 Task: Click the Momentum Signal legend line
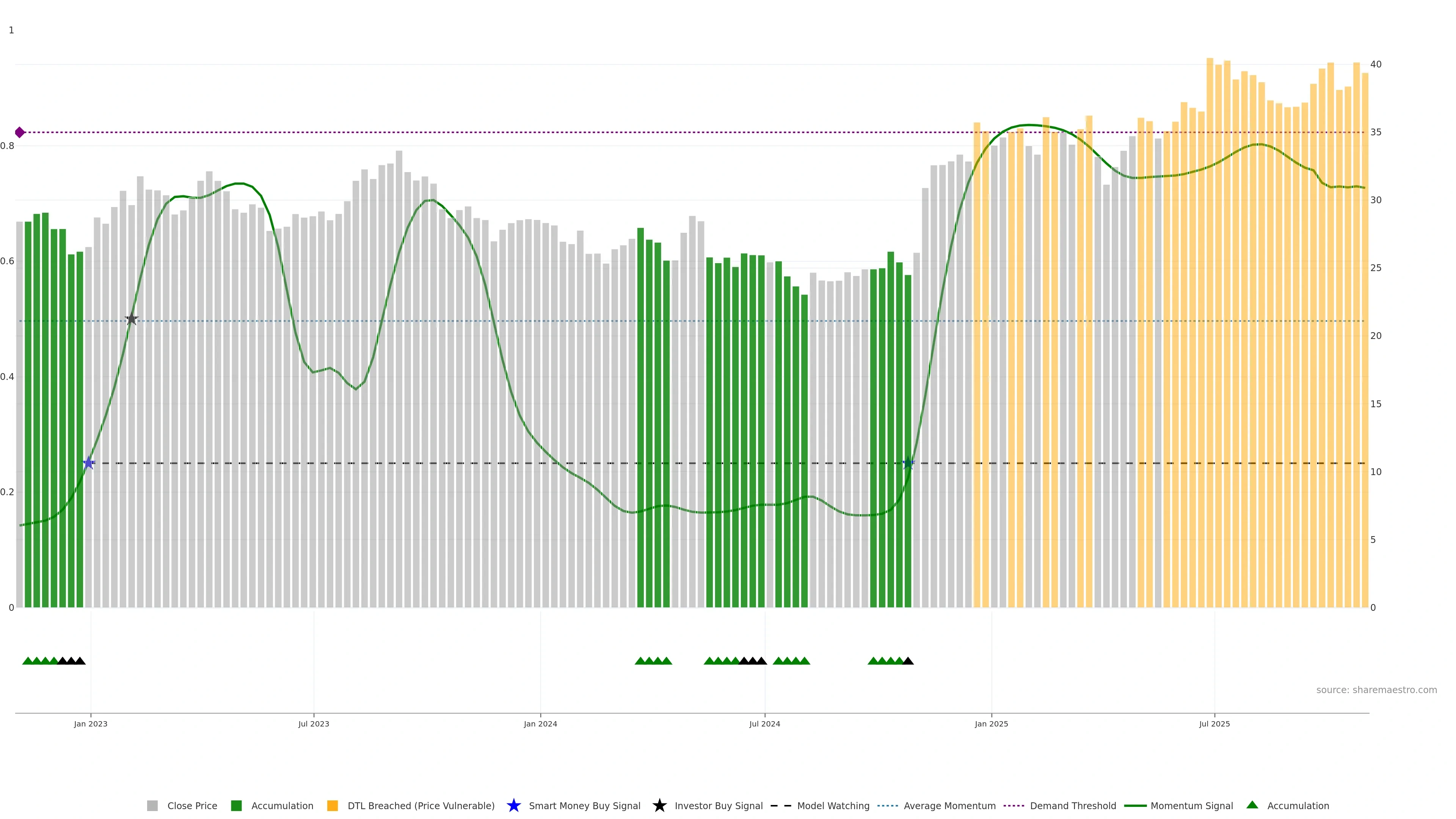1135,806
